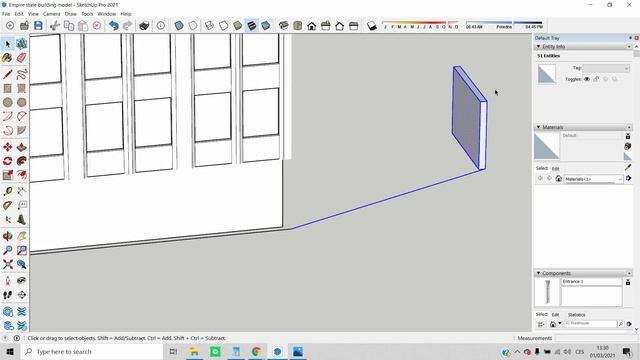Switch to Iso view icon
The width and height of the screenshot is (640, 360).
(284, 26)
